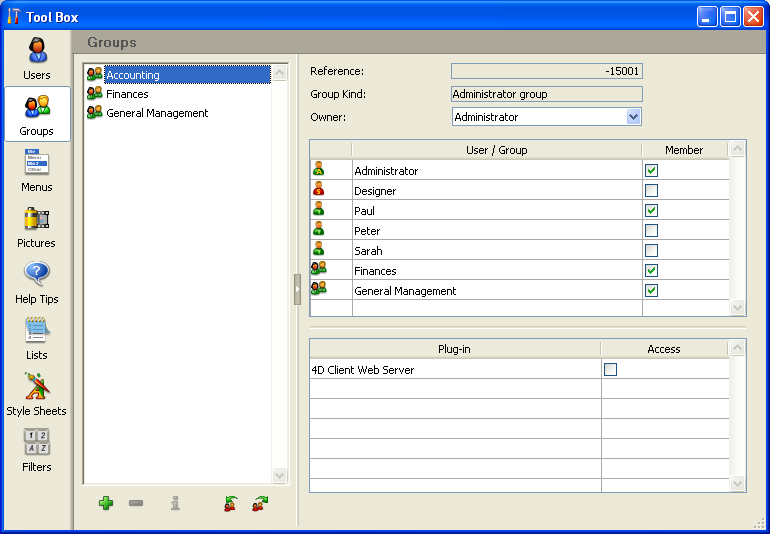Check the Designer member checkbox

click(x=651, y=191)
